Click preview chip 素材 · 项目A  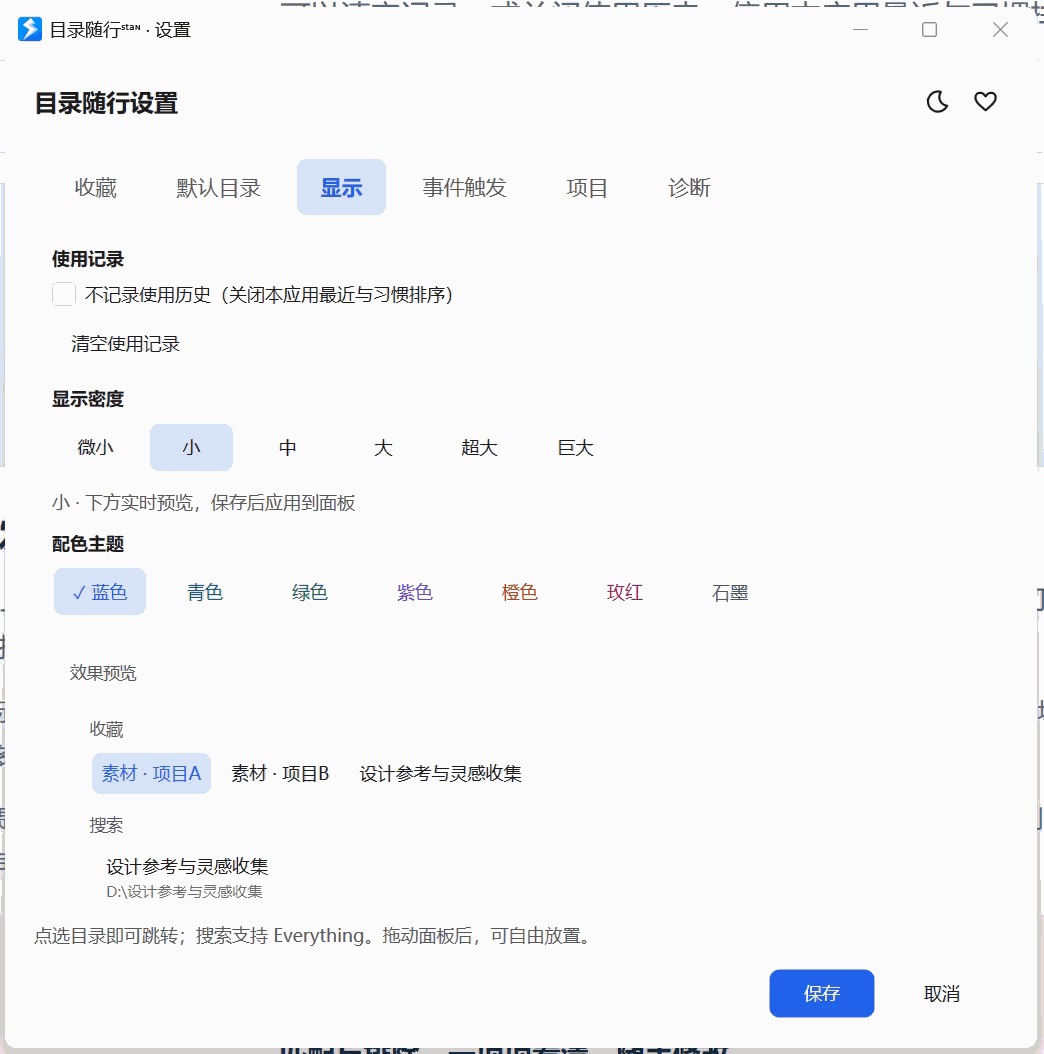[151, 774]
